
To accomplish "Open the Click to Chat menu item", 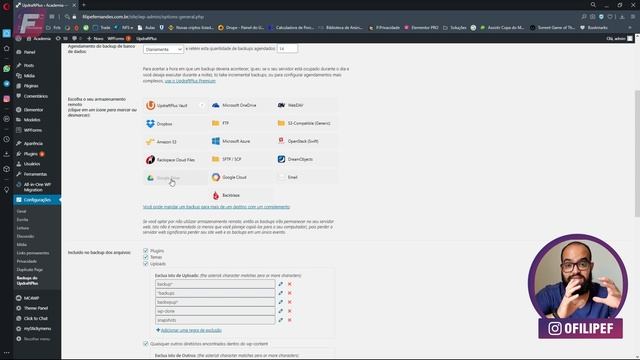I will coord(37,318).
